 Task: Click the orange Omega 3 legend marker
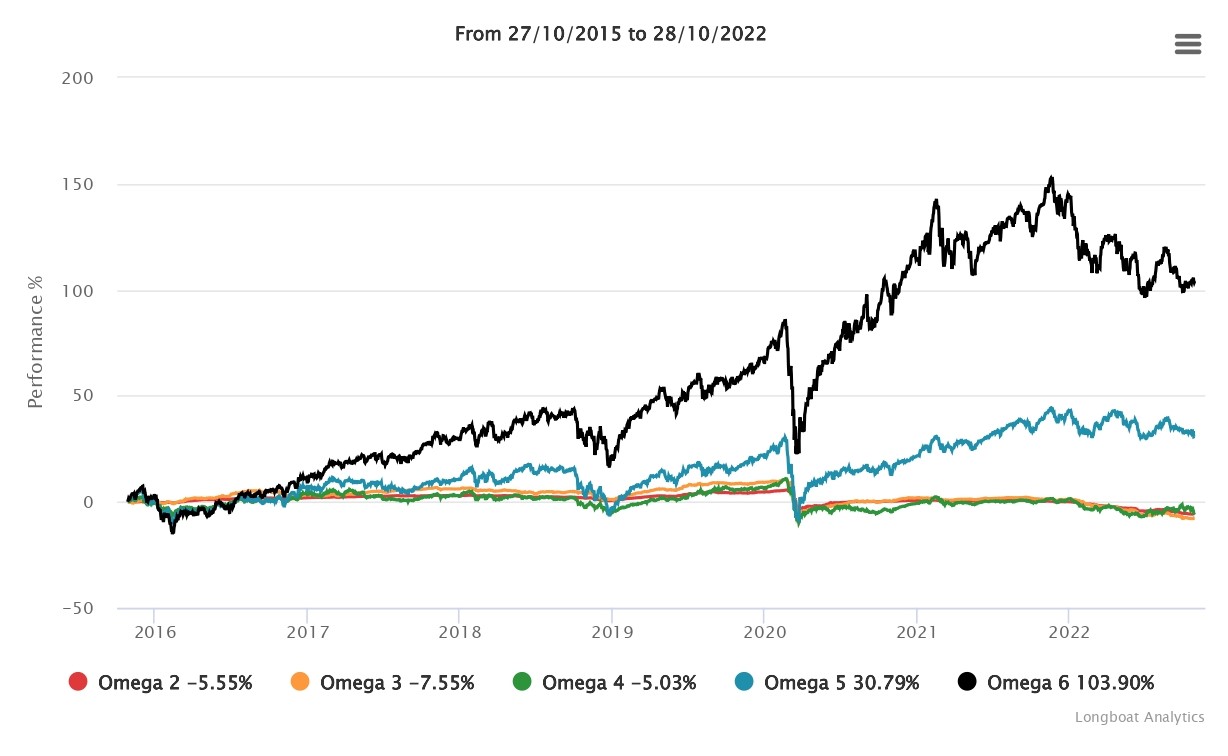(x=300, y=683)
